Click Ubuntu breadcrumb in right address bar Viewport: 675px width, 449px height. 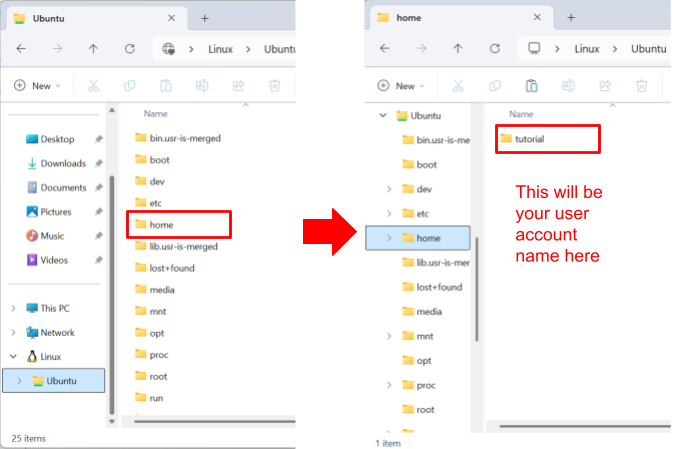coord(649,49)
